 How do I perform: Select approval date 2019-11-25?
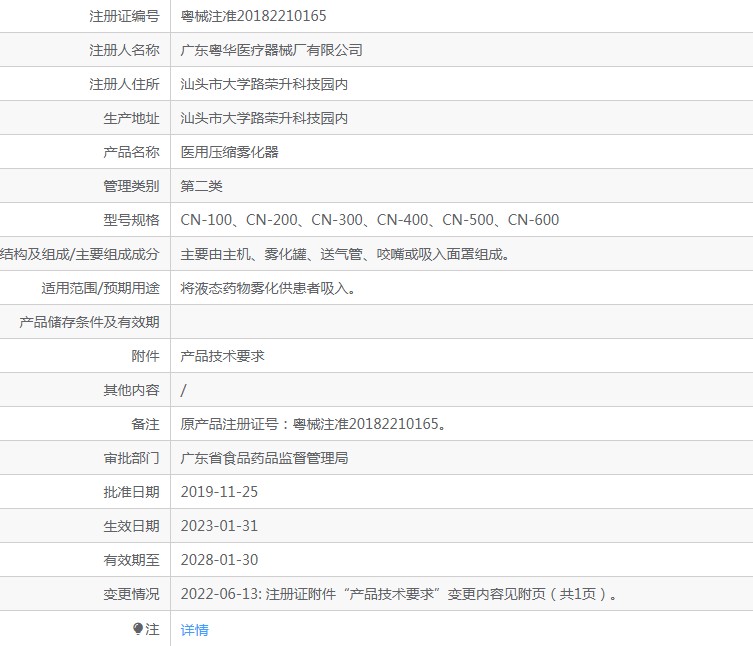click(x=219, y=492)
